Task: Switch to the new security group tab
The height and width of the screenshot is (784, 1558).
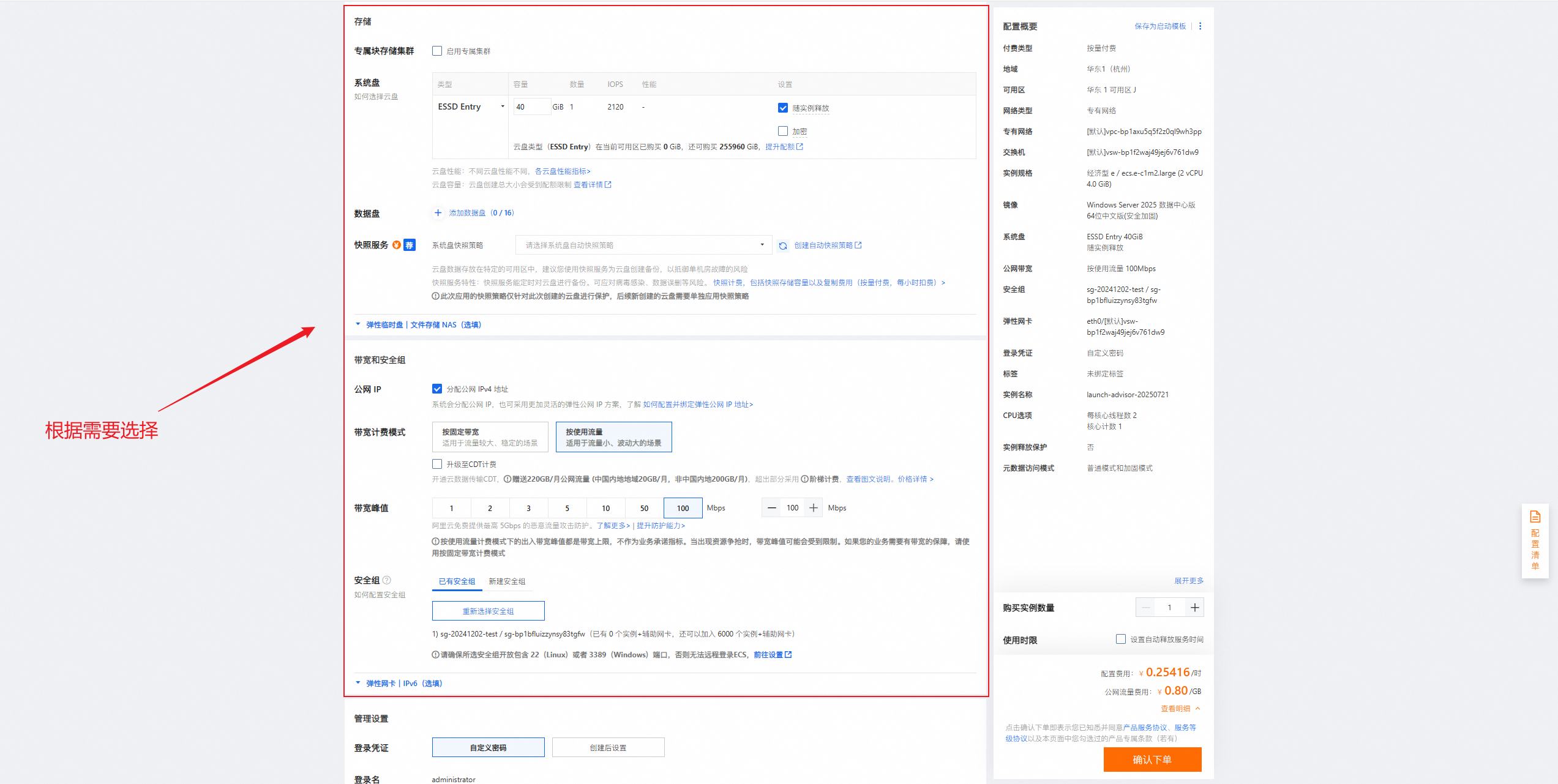Action: point(507,581)
